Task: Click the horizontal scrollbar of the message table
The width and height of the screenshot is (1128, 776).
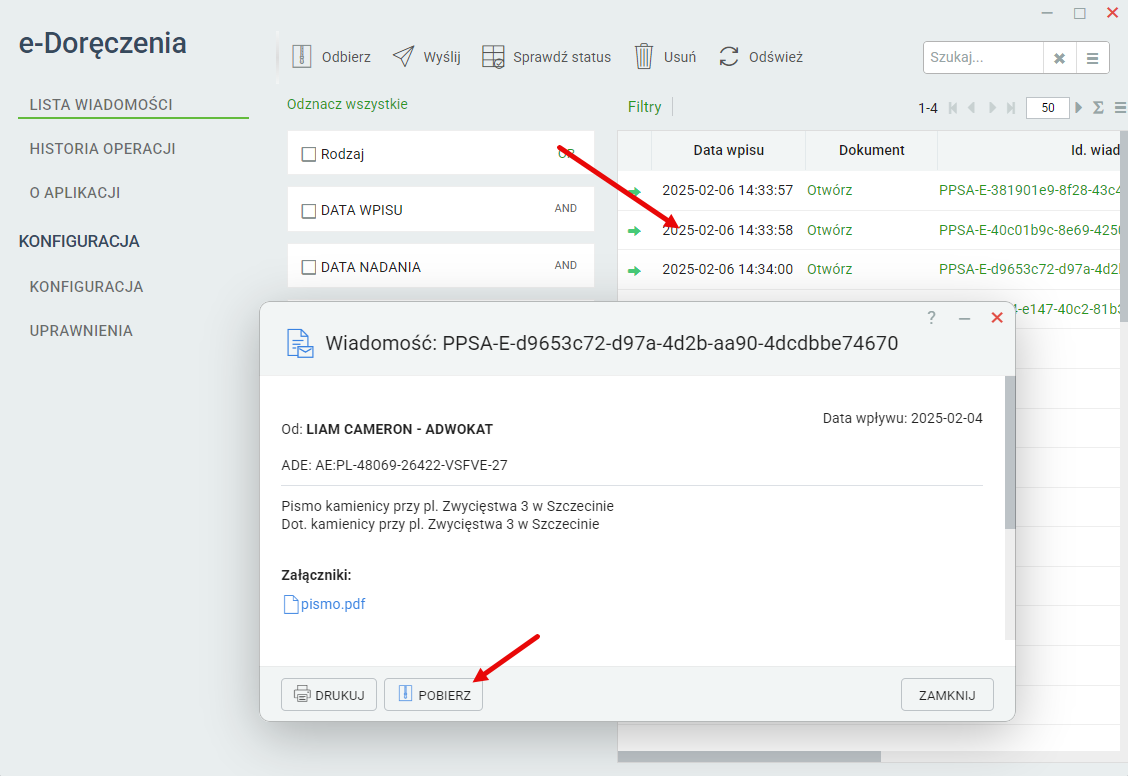Action: click(x=749, y=757)
